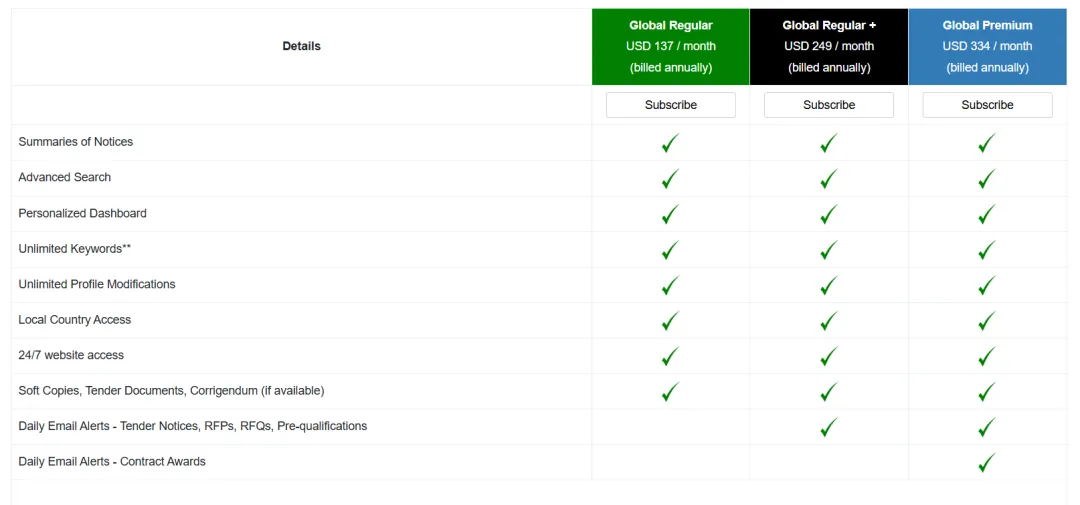Screen dimensions: 1080x505
Task: Click Global Premium checkmark for Advanced Search
Action: [x=987, y=179]
